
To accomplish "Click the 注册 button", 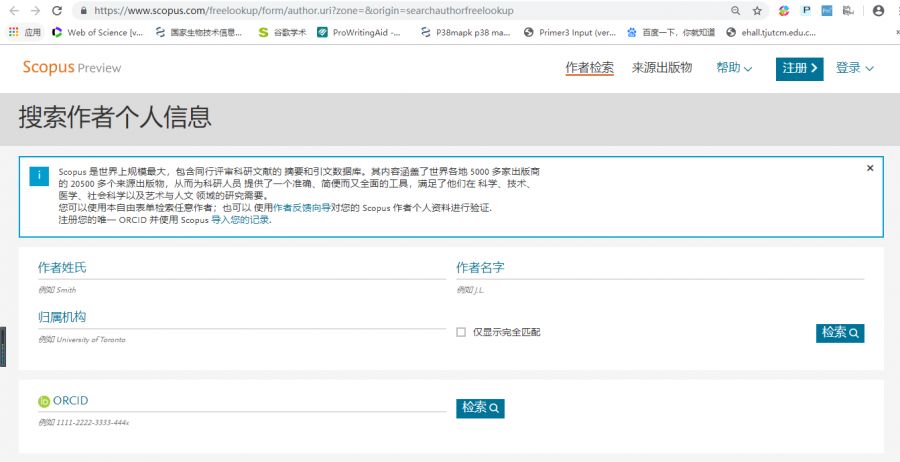I will click(800, 69).
